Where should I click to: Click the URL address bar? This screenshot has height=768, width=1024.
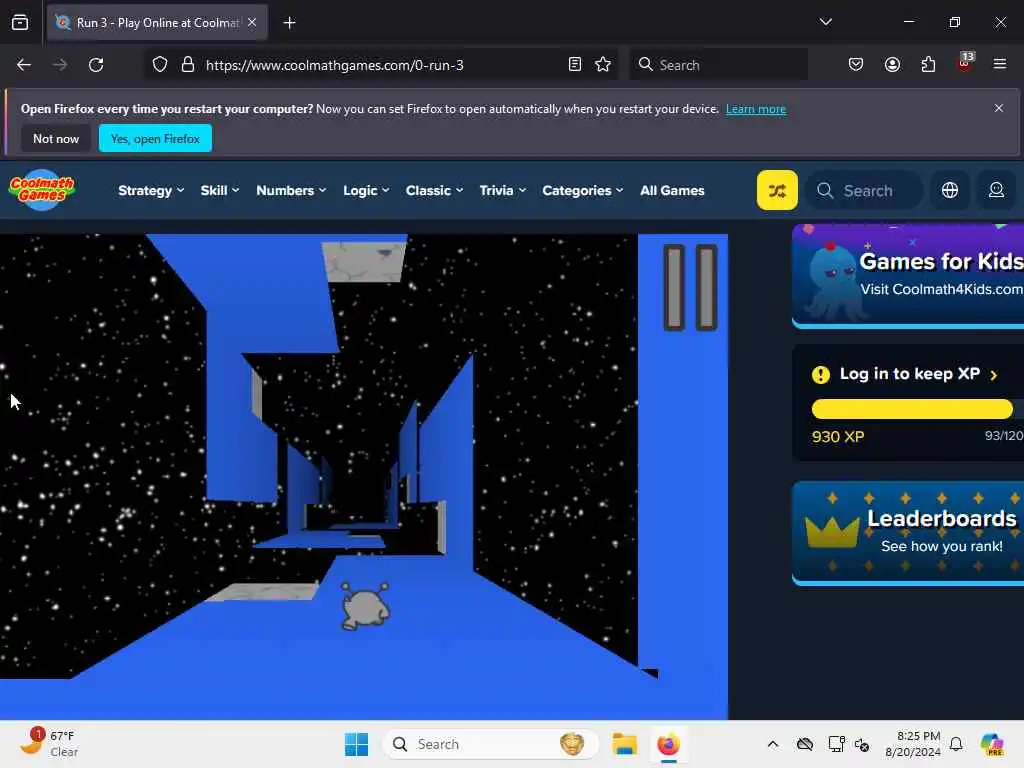[x=381, y=65]
